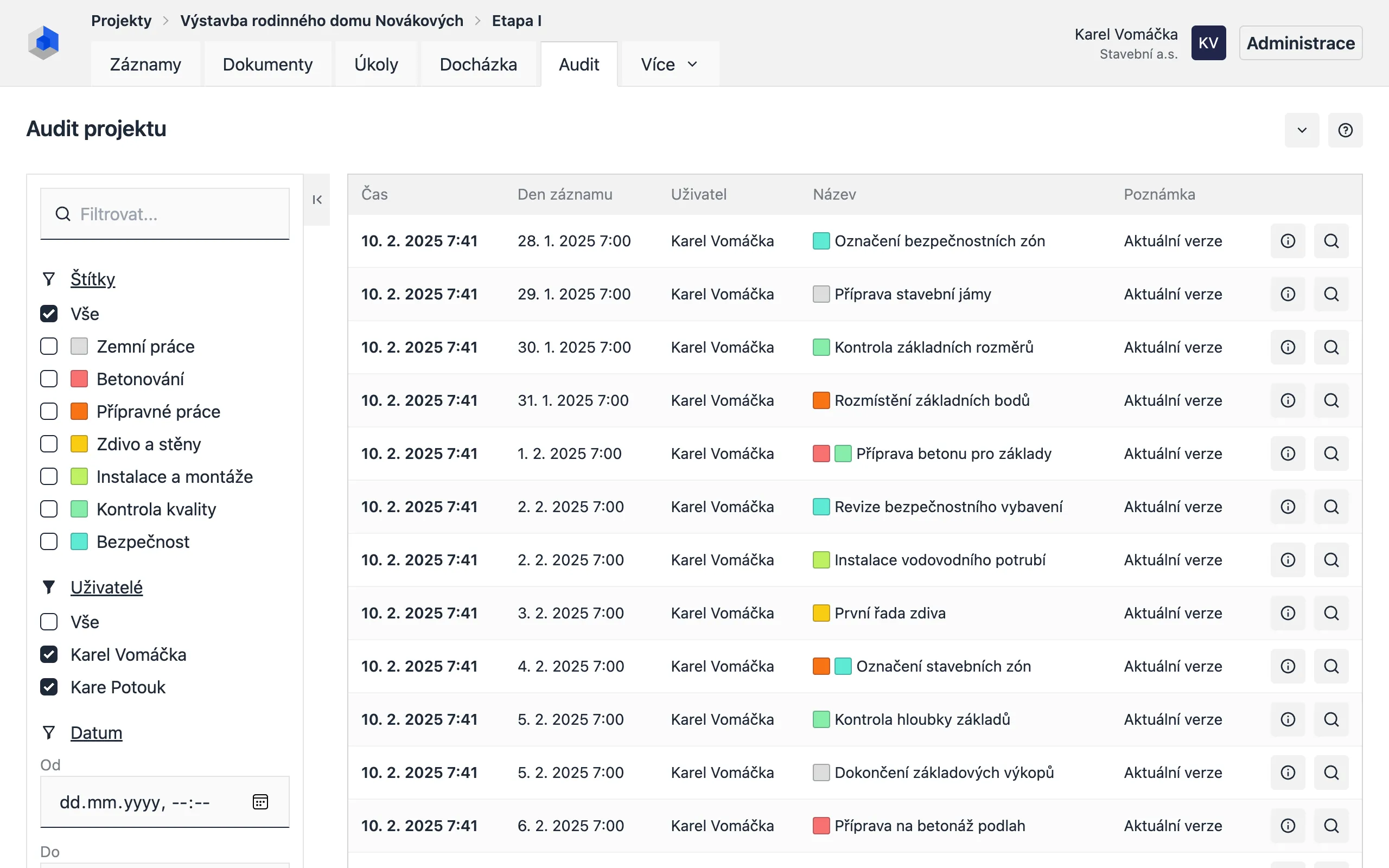The width and height of the screenshot is (1389, 868).
Task: Click yellow swatch next to Zdivo a stěny
Action: click(79, 444)
